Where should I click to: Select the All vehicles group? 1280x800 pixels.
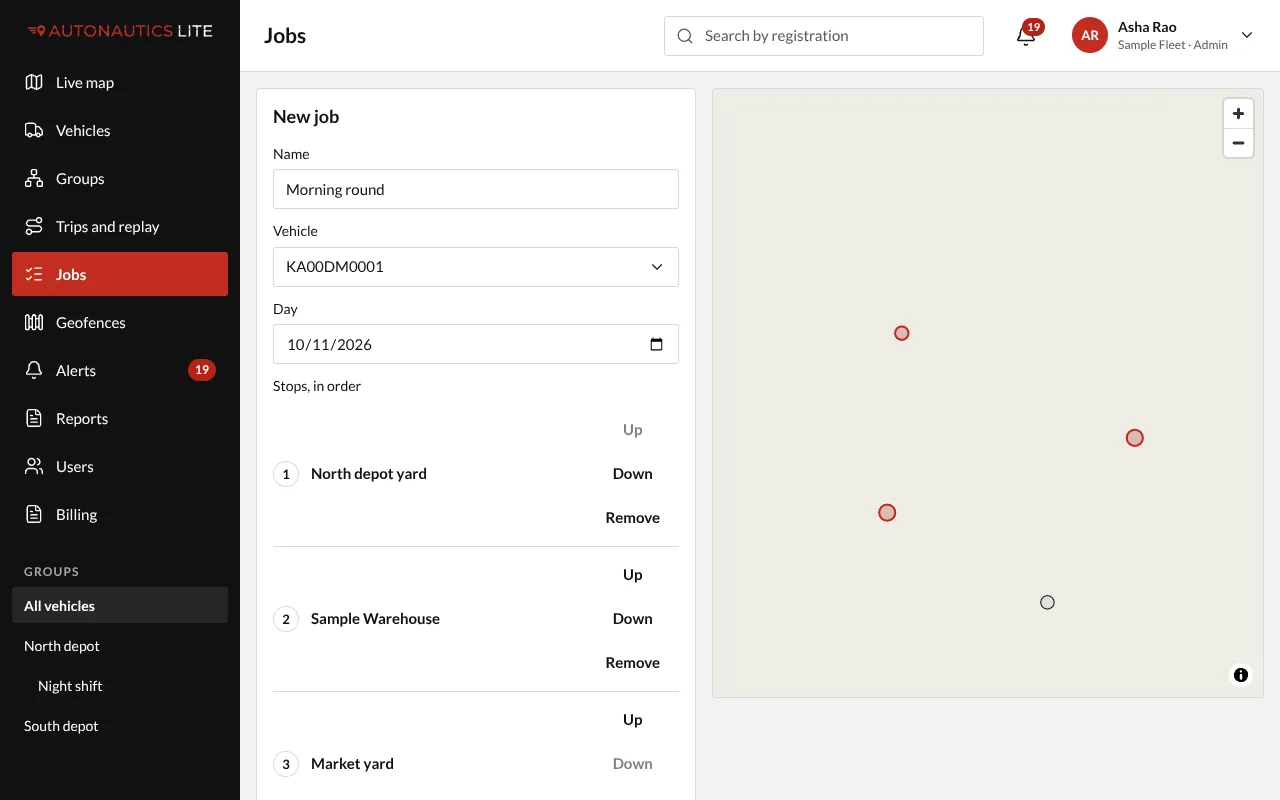point(120,606)
